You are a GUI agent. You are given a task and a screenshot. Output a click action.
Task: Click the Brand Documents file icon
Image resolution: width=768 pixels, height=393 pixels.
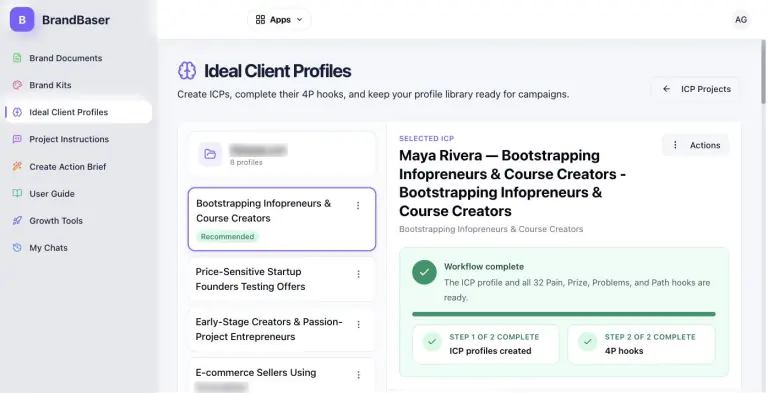point(17,58)
